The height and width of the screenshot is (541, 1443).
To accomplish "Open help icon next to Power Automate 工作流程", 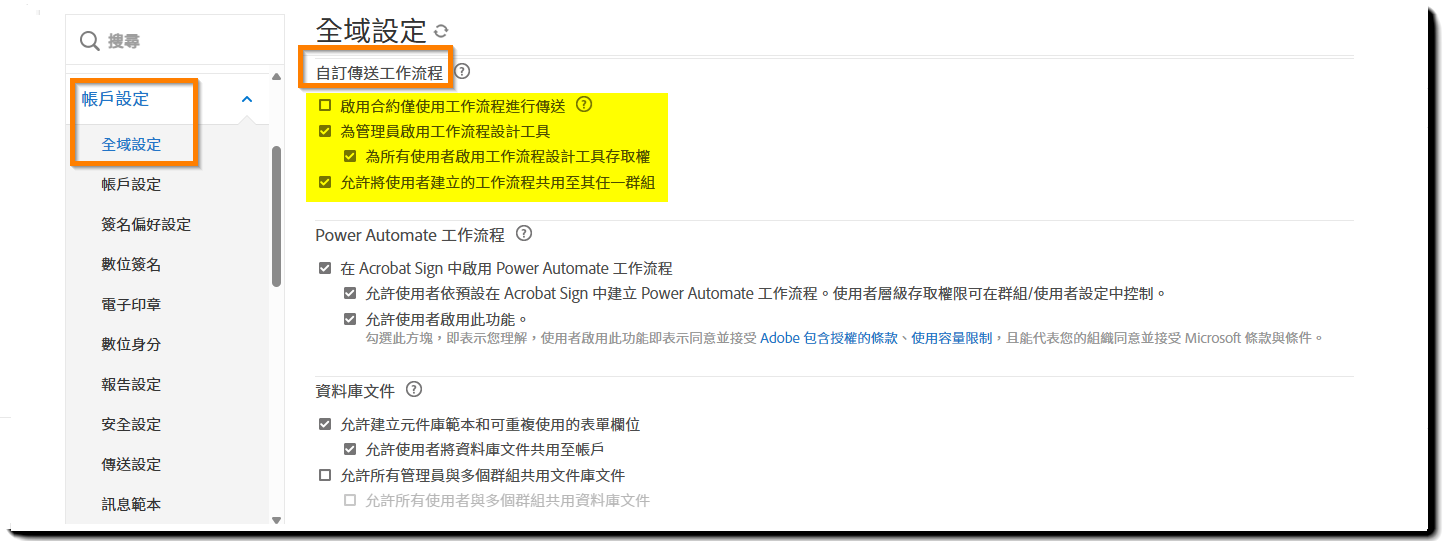I will (524, 234).
